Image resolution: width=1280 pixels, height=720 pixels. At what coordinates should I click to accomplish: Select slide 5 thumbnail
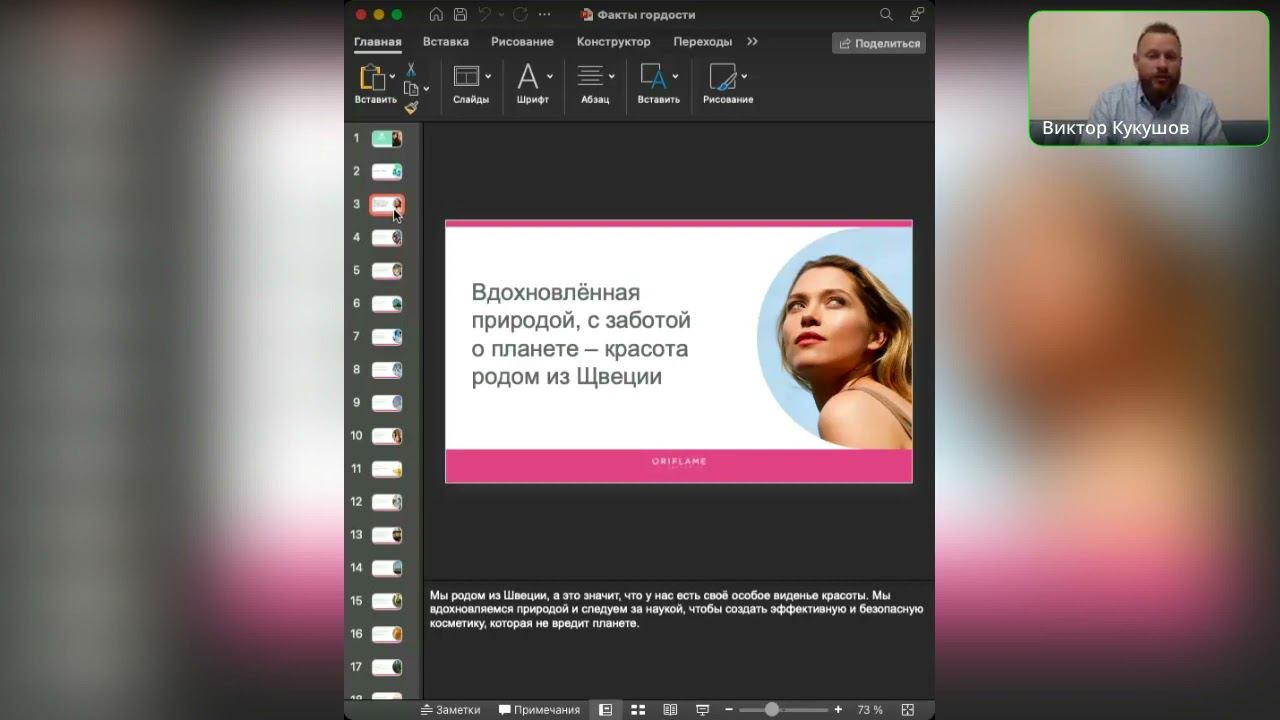[x=387, y=271]
